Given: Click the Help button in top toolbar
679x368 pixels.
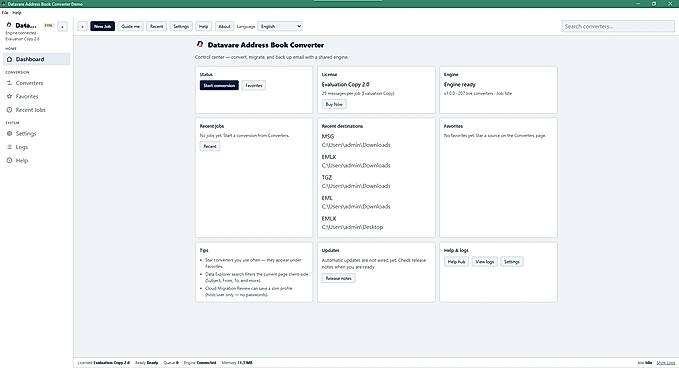Looking at the screenshot, I should click(204, 26).
